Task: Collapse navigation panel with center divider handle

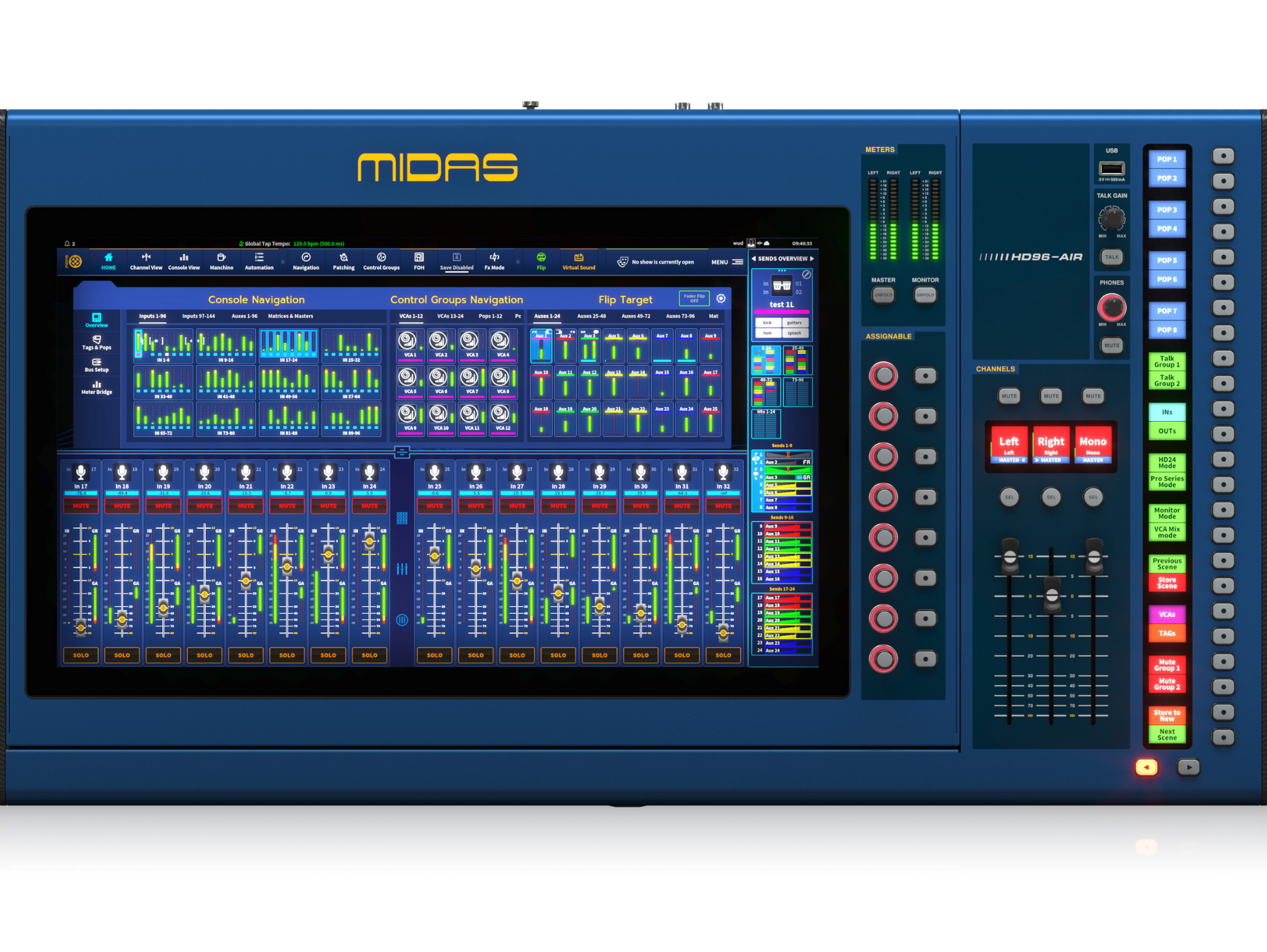Action: 402,452
